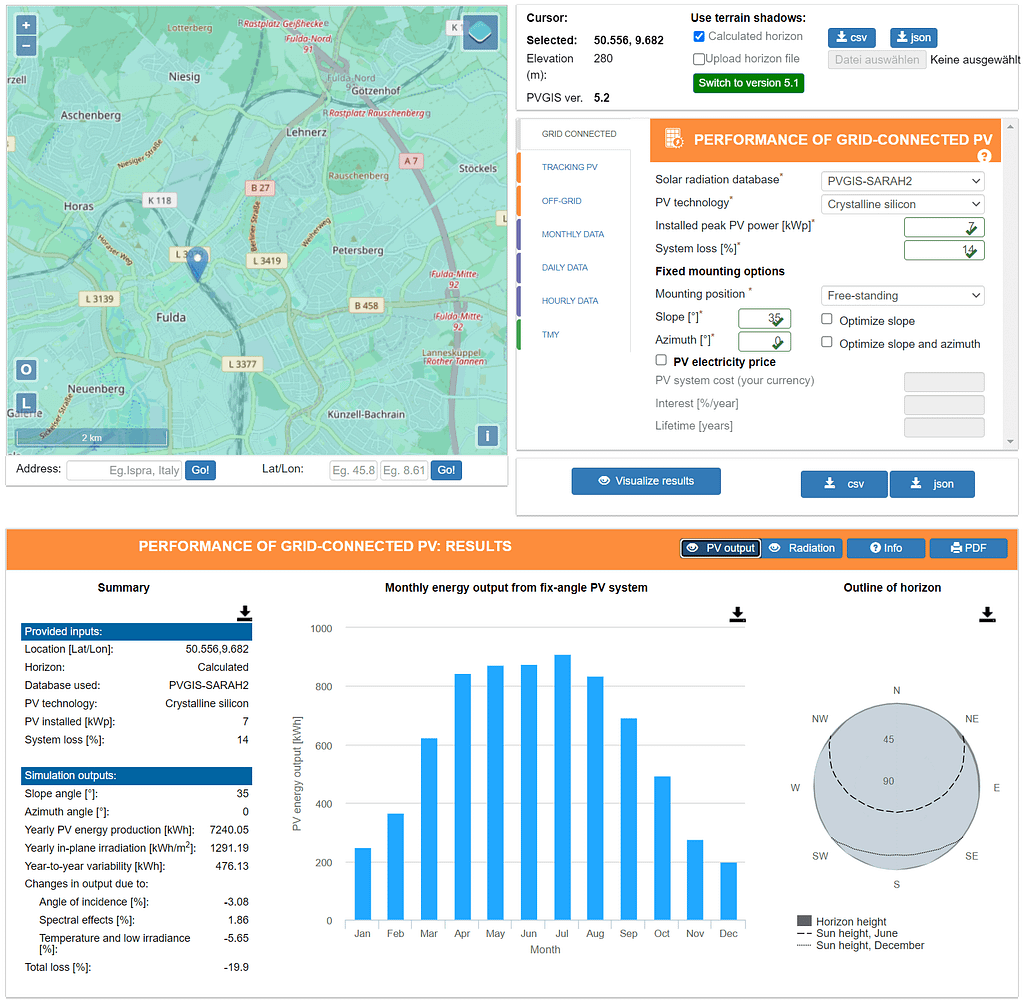
Task: Open help via the question mark icon
Action: tap(984, 157)
